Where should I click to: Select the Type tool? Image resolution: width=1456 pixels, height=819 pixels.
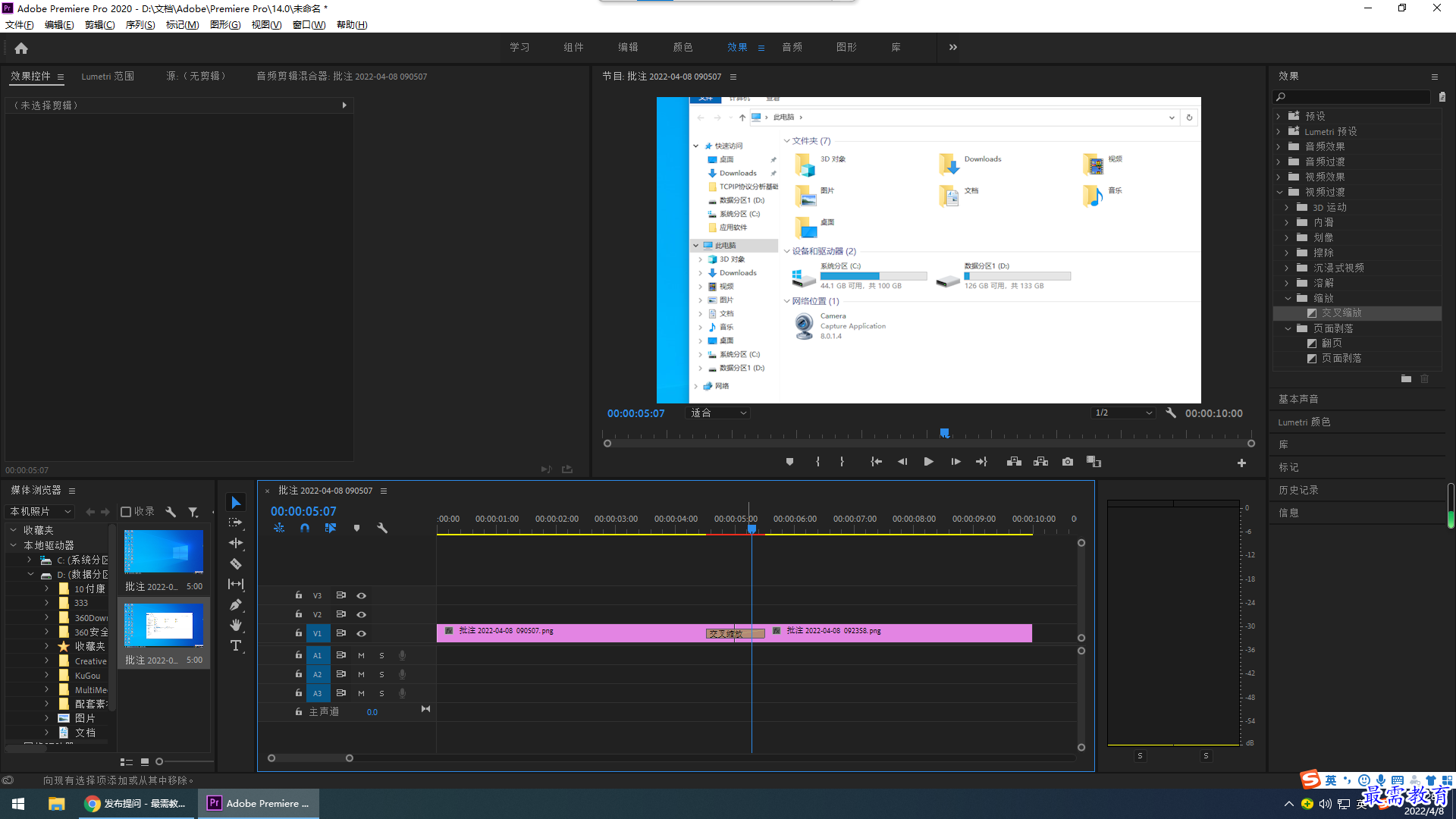point(236,645)
